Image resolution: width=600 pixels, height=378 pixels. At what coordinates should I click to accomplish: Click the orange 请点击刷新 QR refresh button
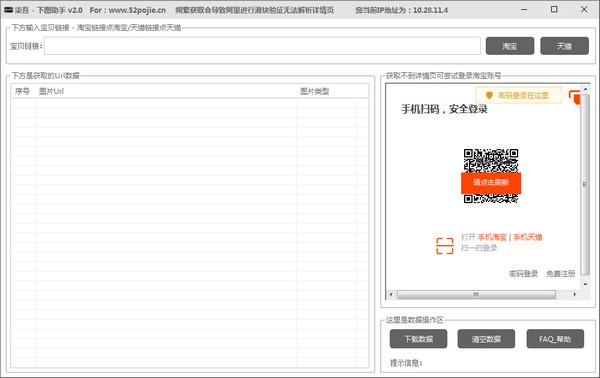coord(491,182)
